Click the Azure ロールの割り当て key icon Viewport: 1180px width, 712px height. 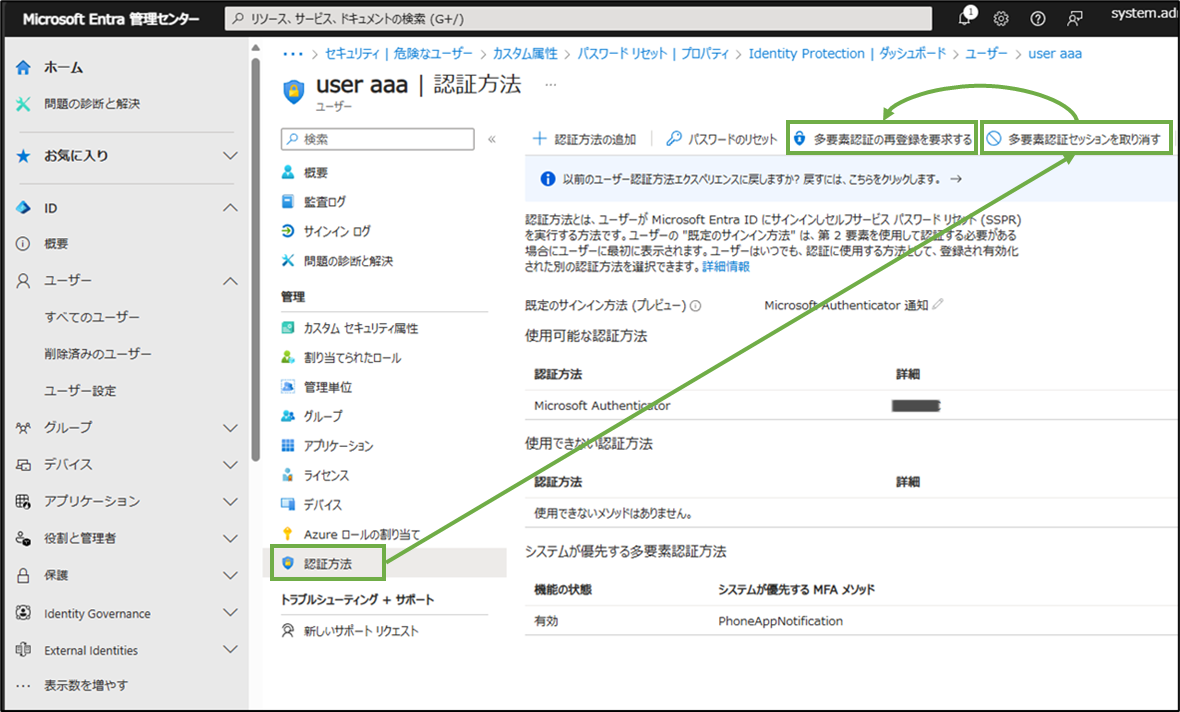pyautogui.click(x=287, y=534)
